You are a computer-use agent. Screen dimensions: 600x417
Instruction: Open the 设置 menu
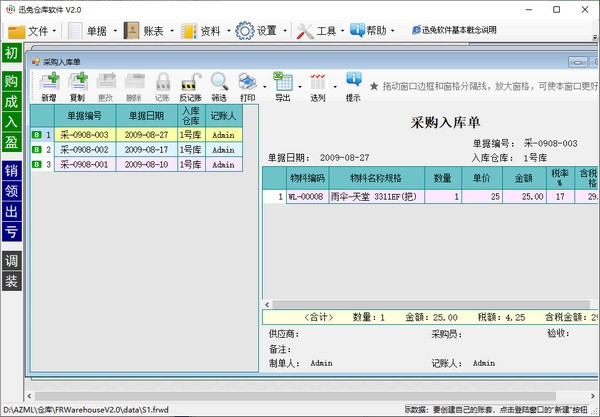[258, 31]
